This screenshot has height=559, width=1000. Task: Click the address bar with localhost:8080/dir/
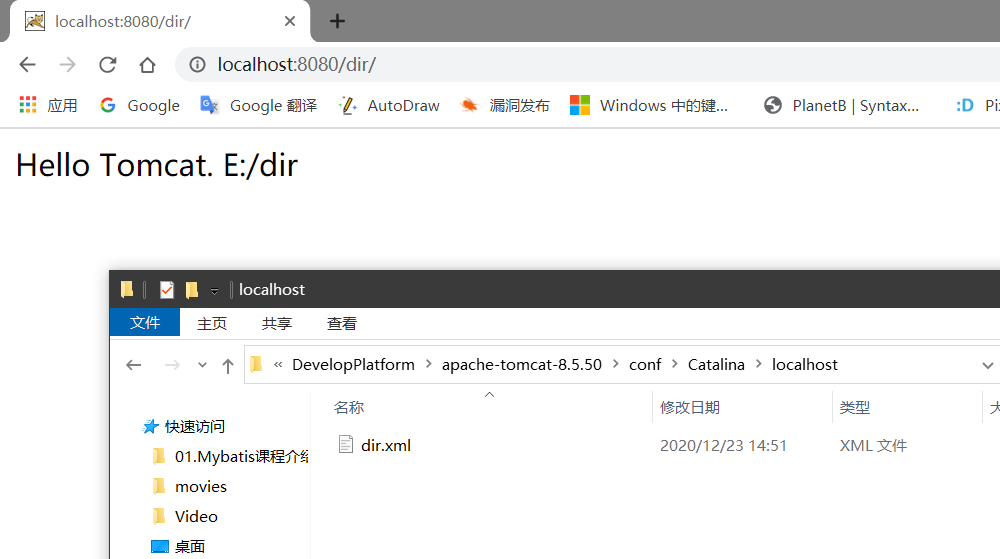pos(587,64)
